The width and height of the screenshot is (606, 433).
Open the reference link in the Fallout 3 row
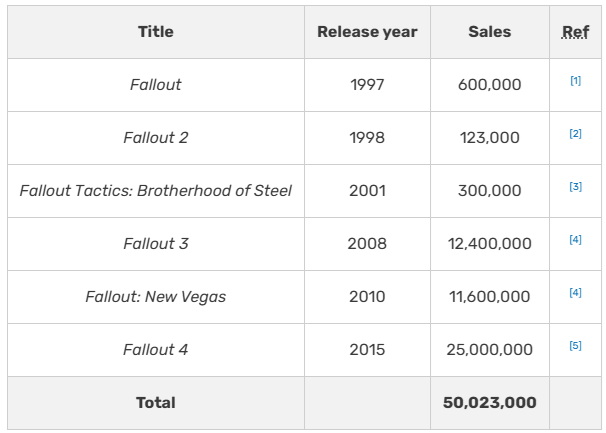pyautogui.click(x=575, y=240)
